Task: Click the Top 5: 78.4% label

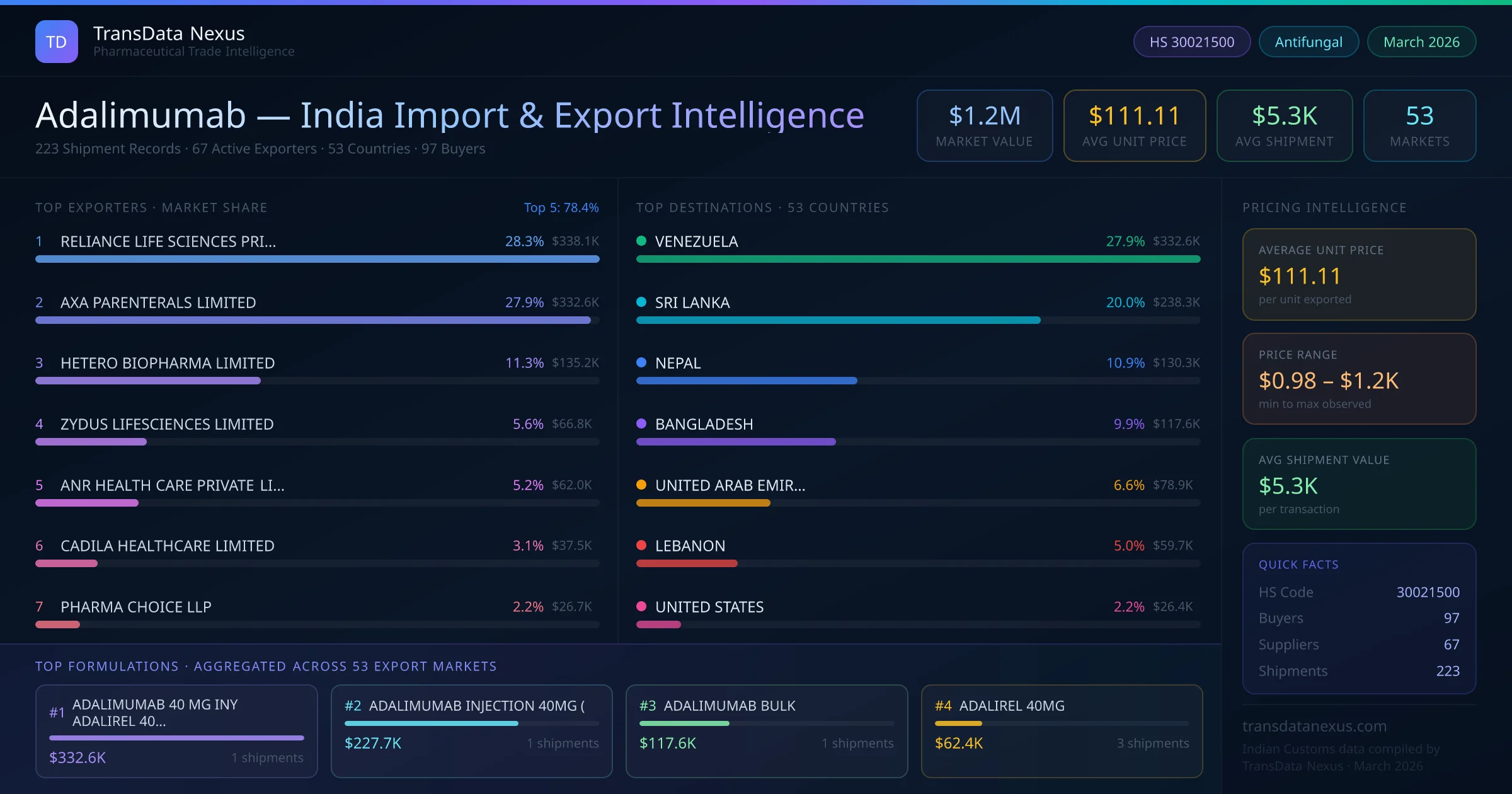Action: click(561, 207)
